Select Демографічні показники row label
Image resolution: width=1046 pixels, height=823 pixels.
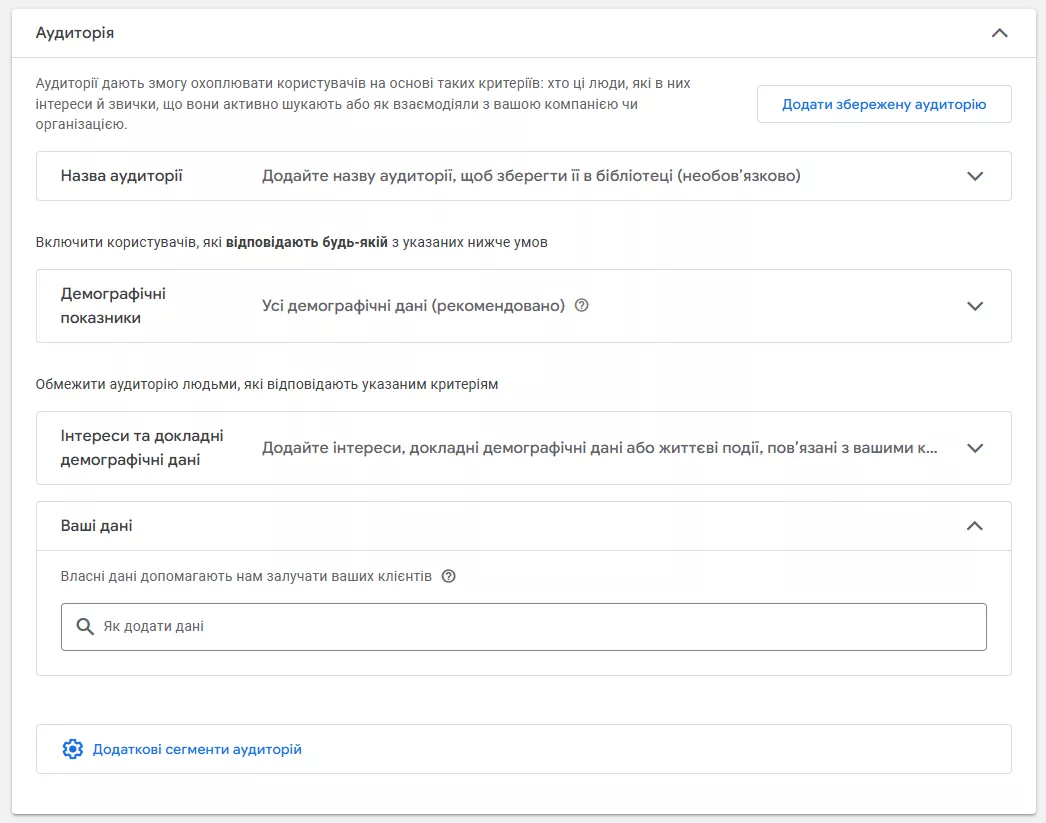coord(113,306)
